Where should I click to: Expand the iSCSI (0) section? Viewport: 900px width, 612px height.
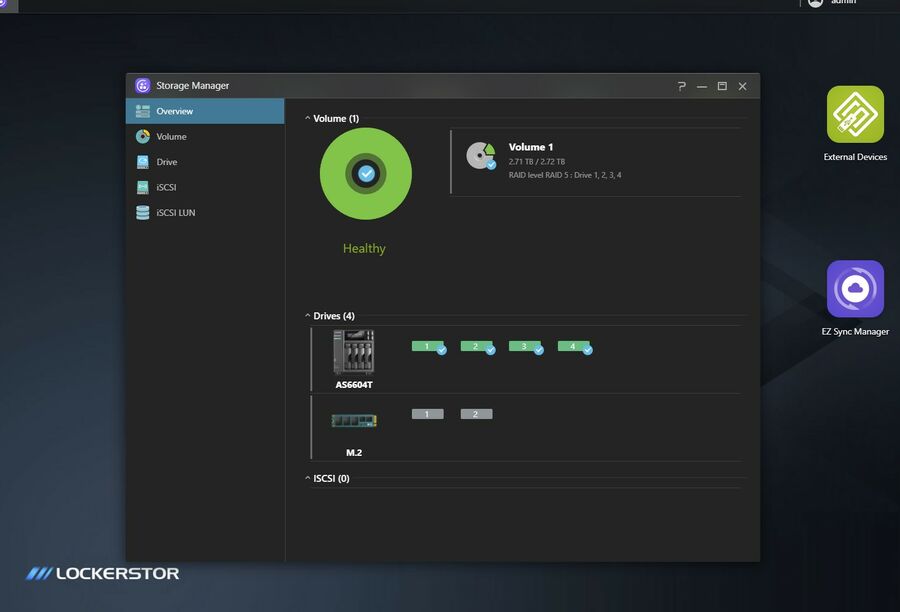pos(307,478)
